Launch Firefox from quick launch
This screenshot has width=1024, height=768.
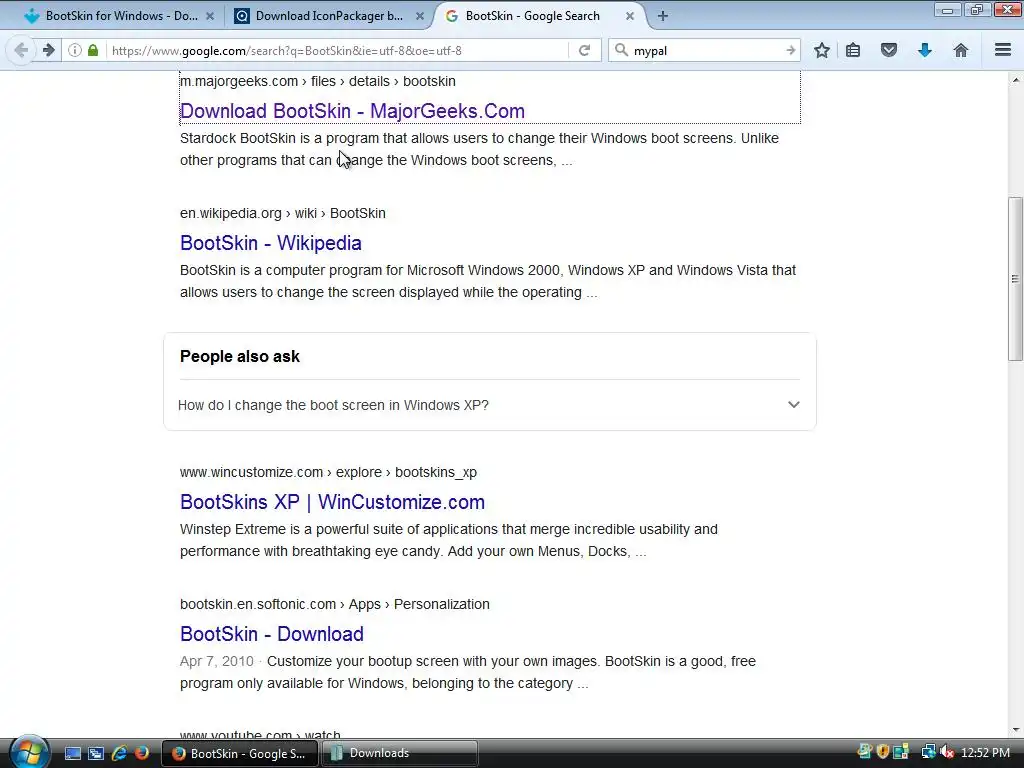142,753
